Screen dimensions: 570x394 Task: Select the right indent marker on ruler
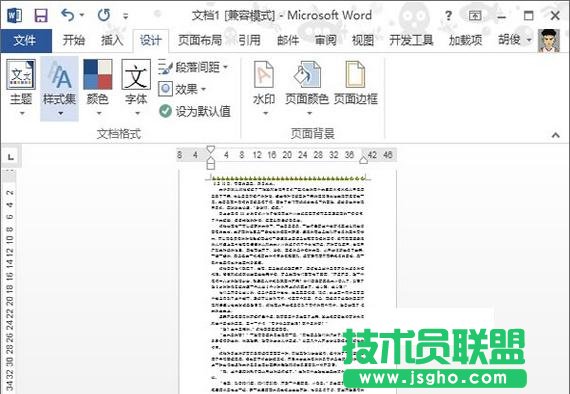363,160
